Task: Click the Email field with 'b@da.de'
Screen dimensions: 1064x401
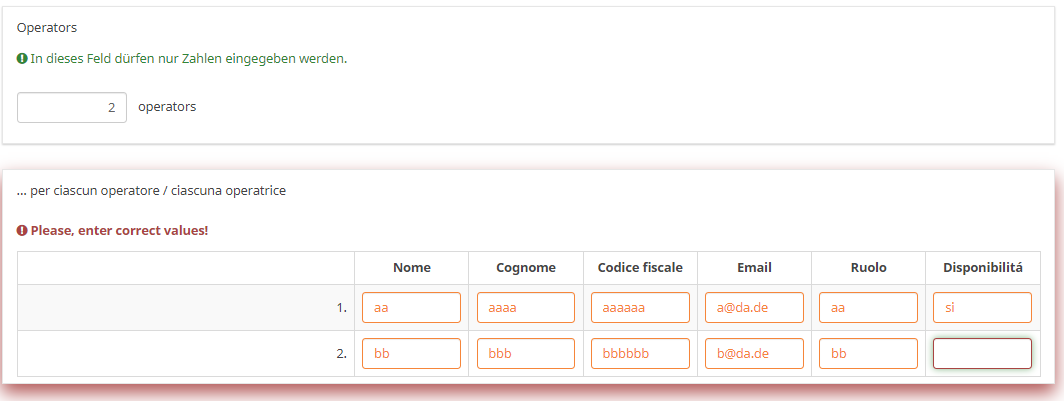Action: pyautogui.click(x=754, y=354)
